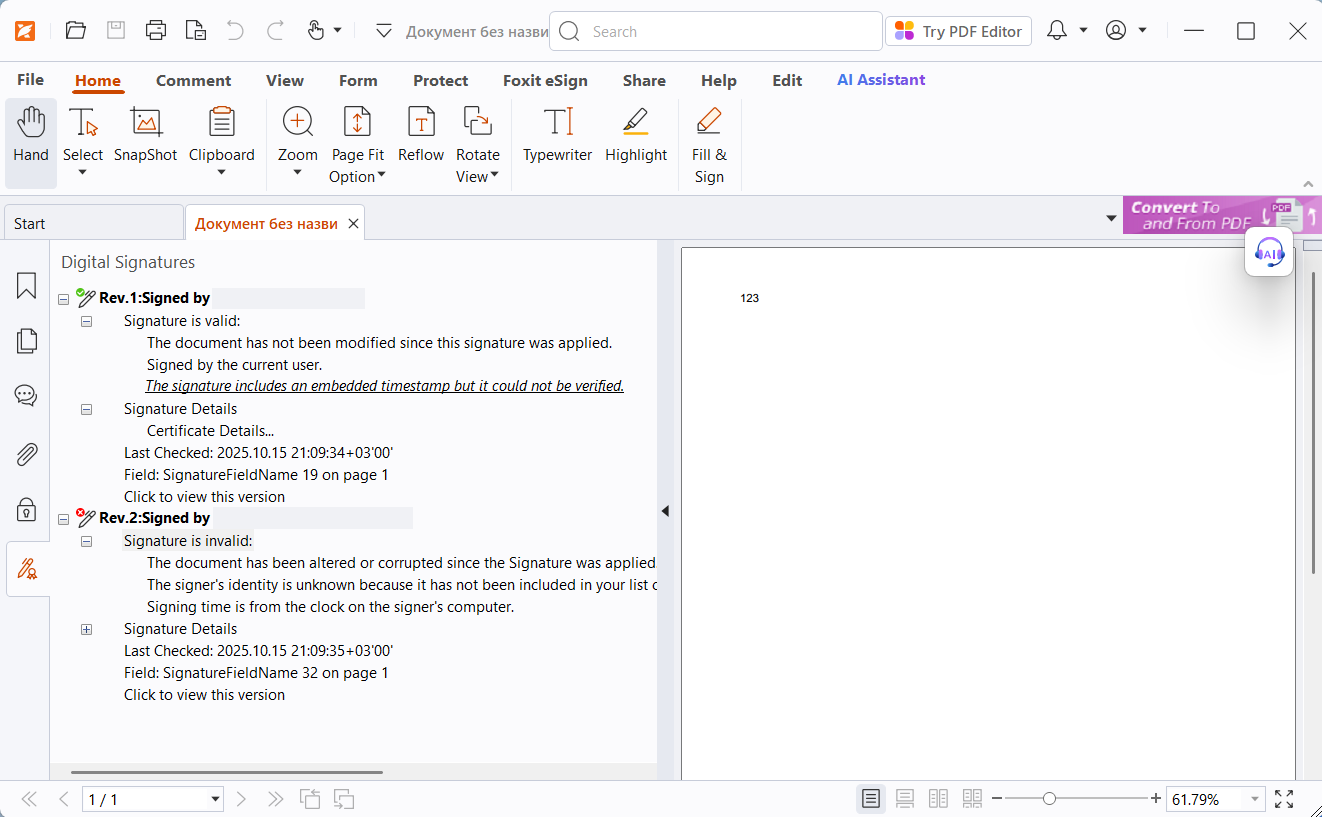The height and width of the screenshot is (817, 1322).
Task: Select the Typewriter tool
Action: (557, 135)
